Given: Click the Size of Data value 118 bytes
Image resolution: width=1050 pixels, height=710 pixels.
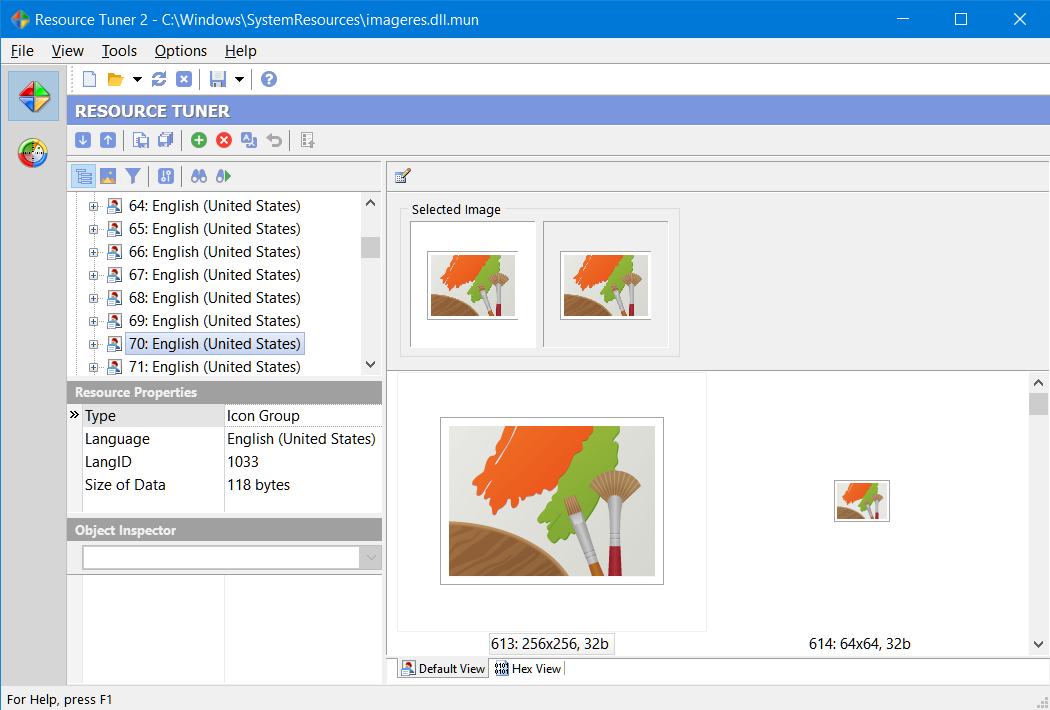Looking at the screenshot, I should click(x=258, y=484).
